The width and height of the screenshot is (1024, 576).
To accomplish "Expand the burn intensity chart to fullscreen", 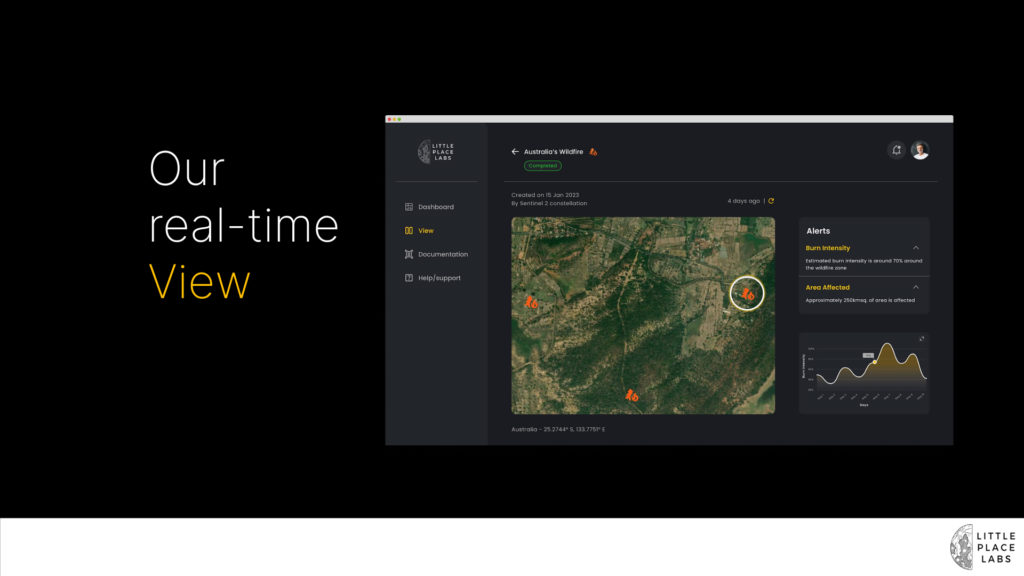I will coord(921,339).
